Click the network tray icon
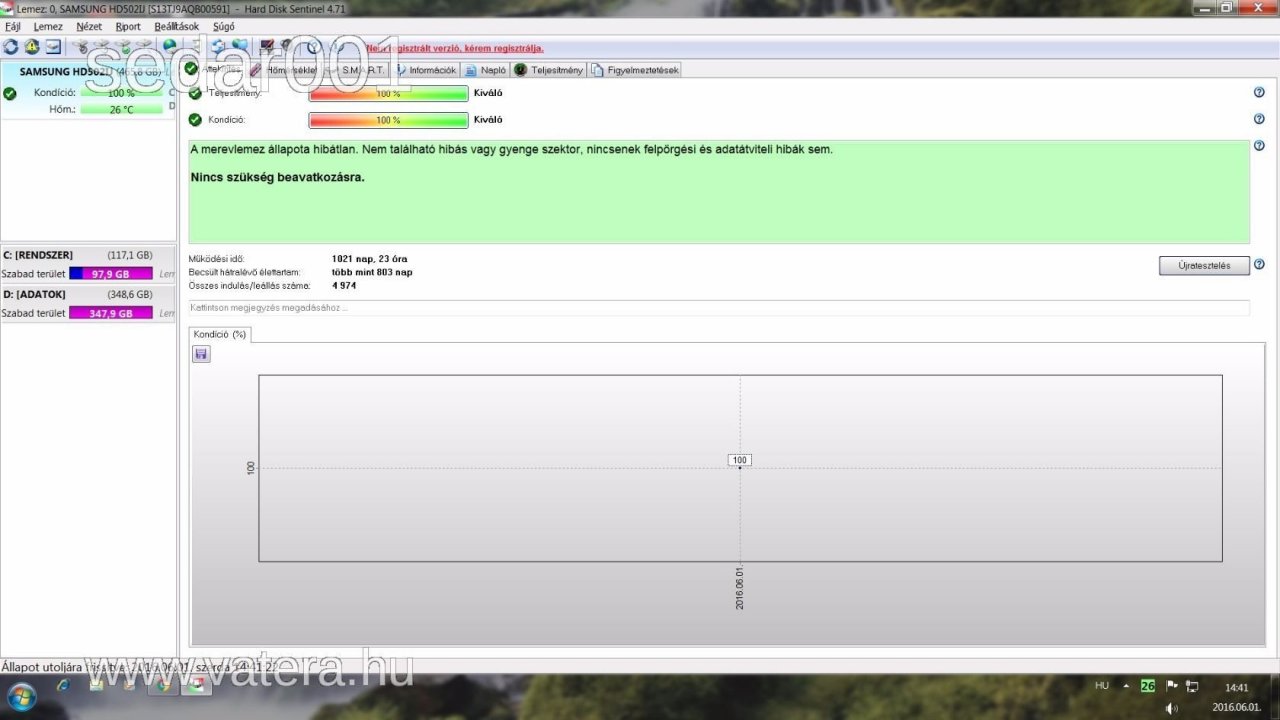 point(1192,686)
